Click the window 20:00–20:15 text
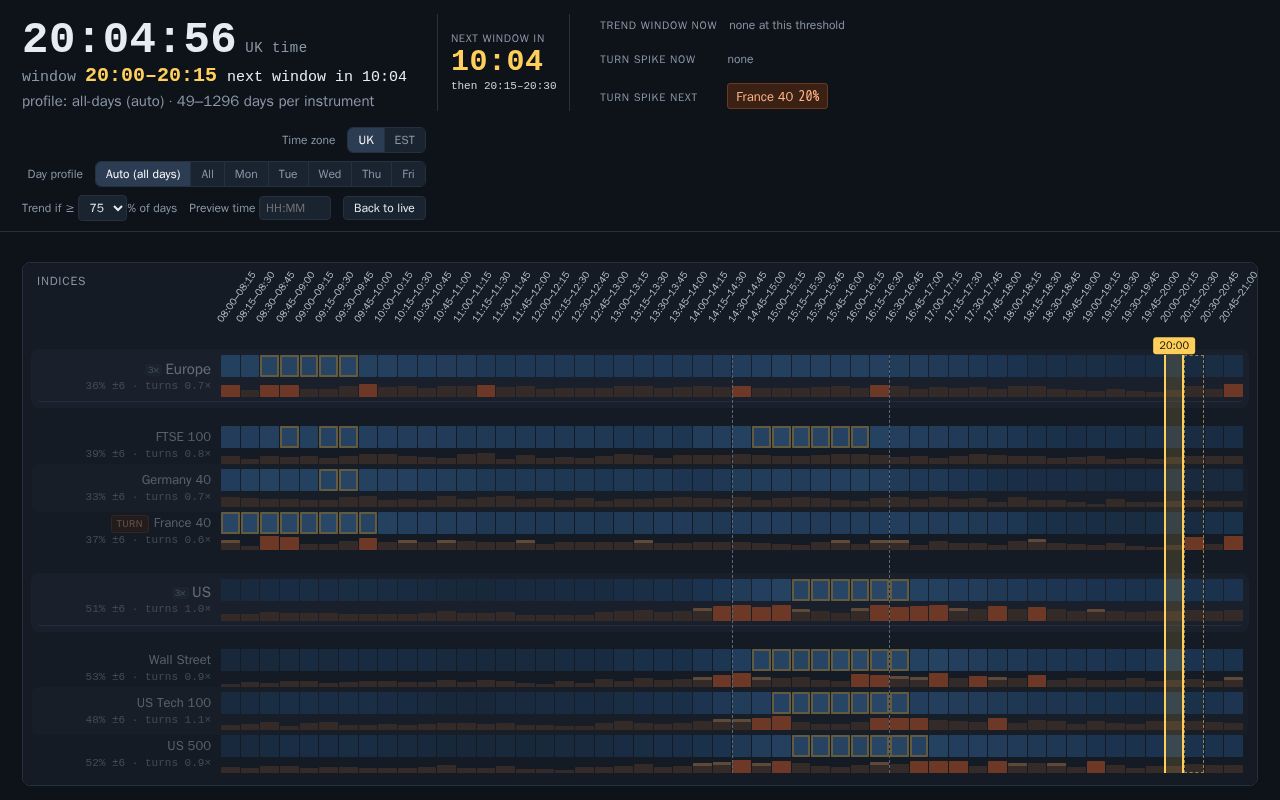The width and height of the screenshot is (1280, 800). [x=119, y=76]
